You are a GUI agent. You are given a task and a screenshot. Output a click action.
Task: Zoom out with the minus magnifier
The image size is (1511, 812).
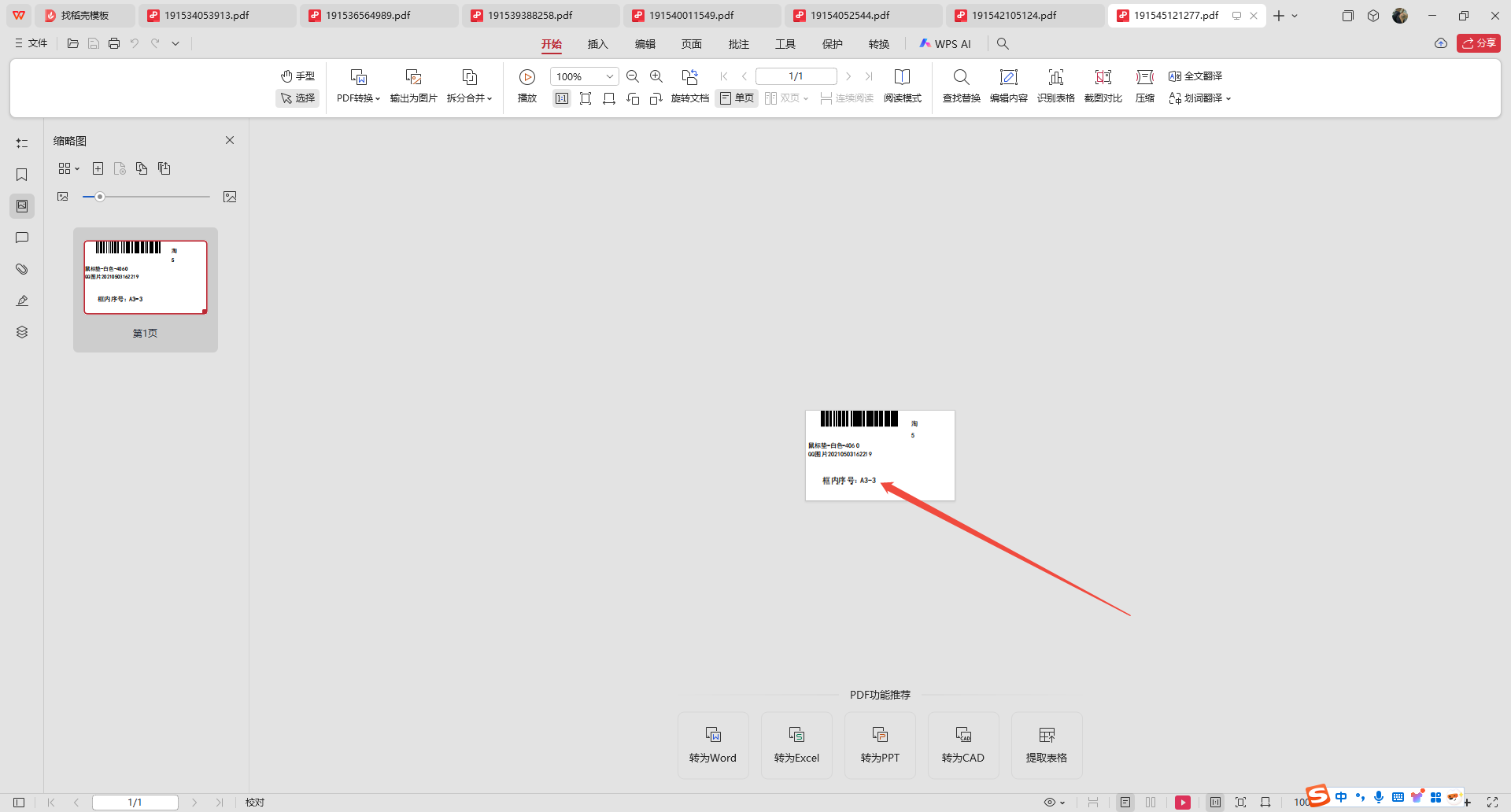(633, 76)
